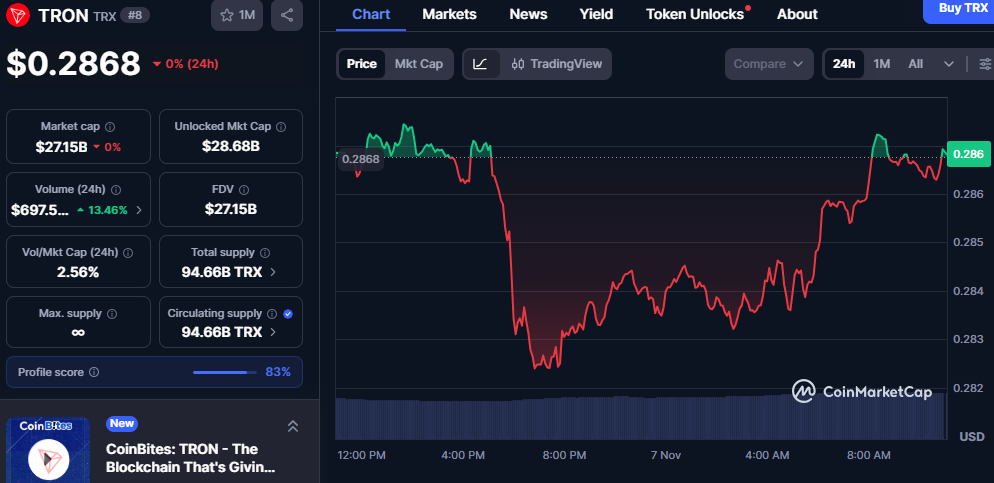Viewport: 994px width, 483px height.
Task: Switch chart to TradingView mode
Action: point(556,64)
